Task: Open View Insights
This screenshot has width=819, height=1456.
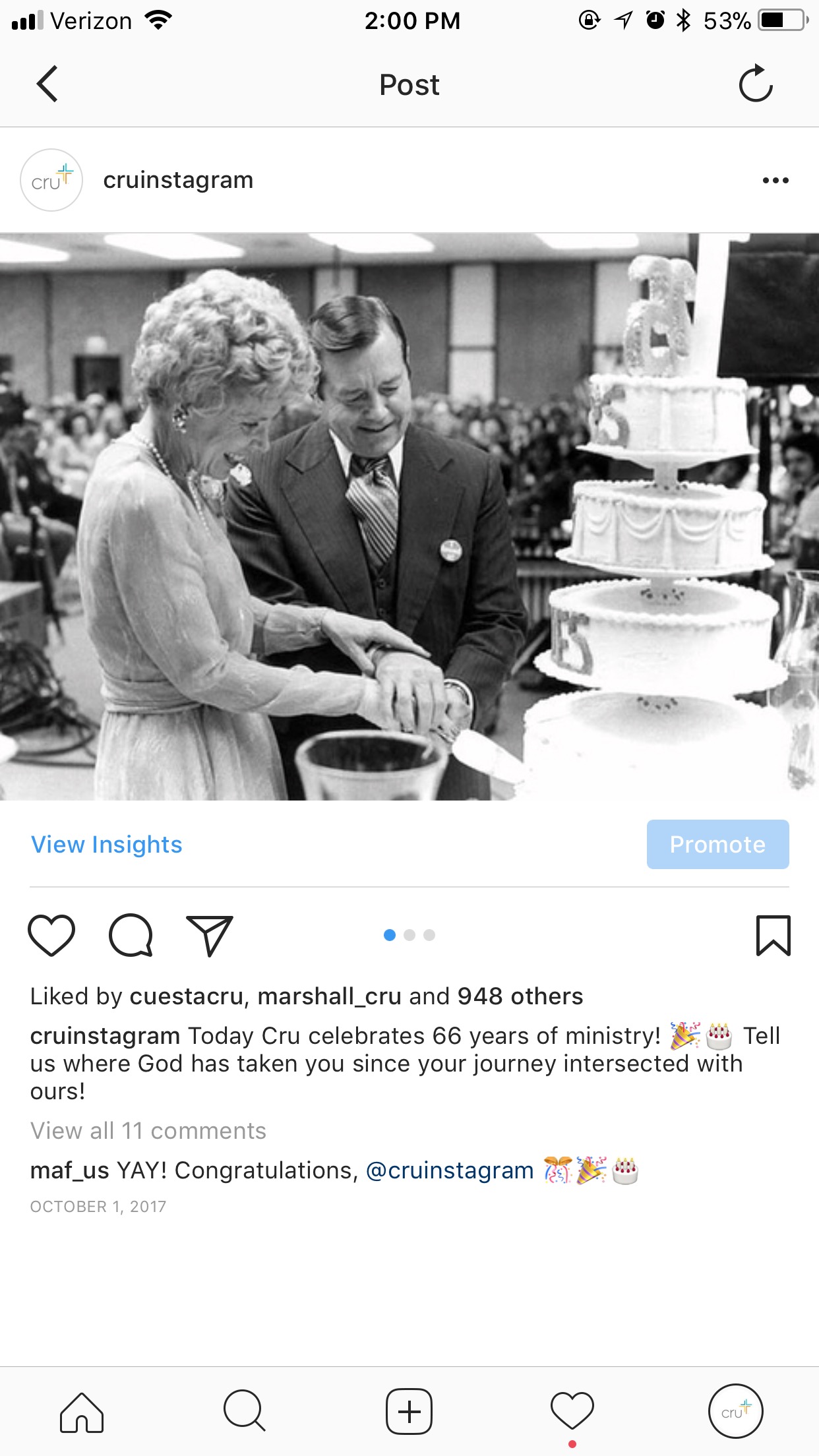Action: coord(107,845)
